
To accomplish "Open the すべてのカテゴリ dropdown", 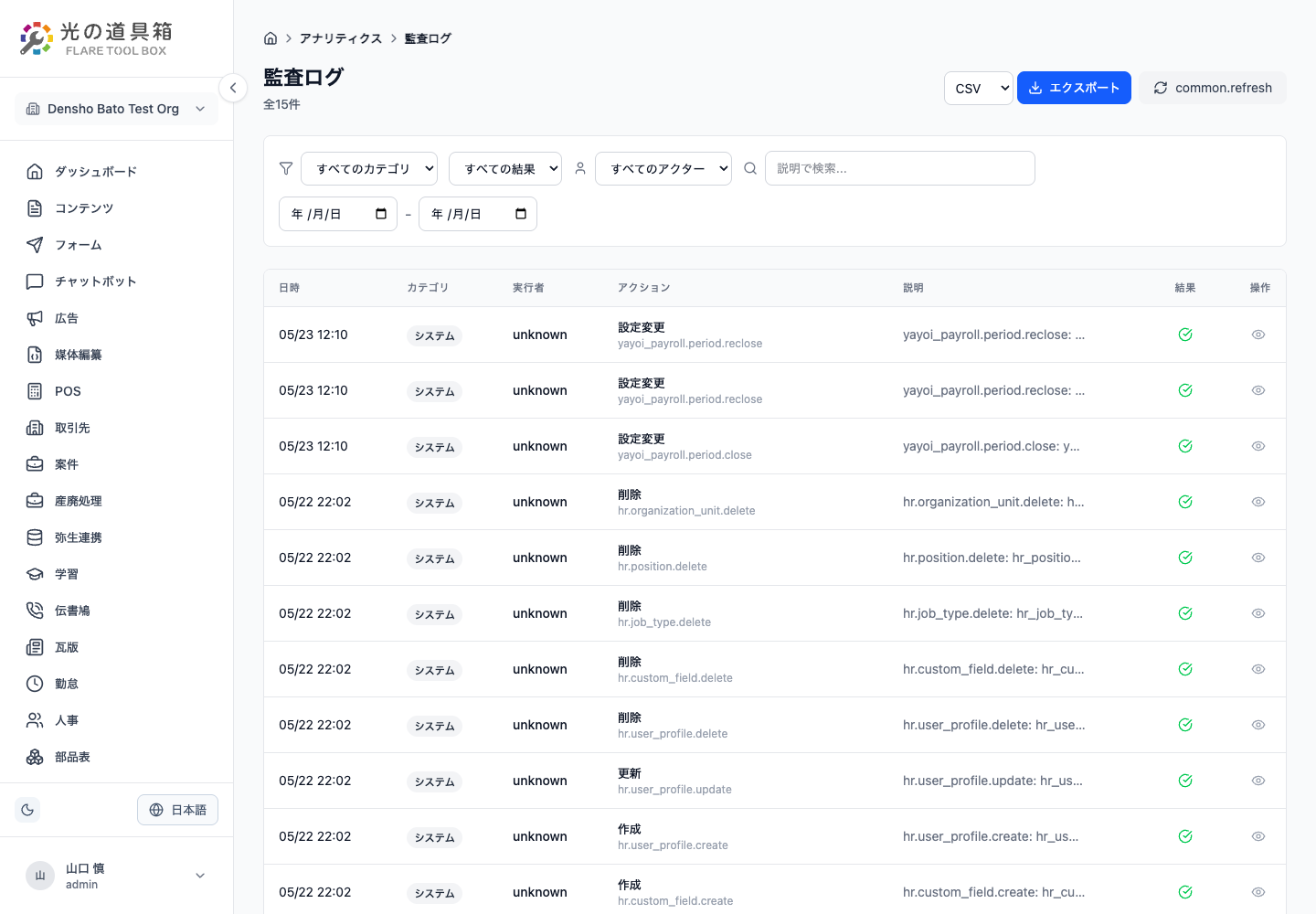I will 369,168.
